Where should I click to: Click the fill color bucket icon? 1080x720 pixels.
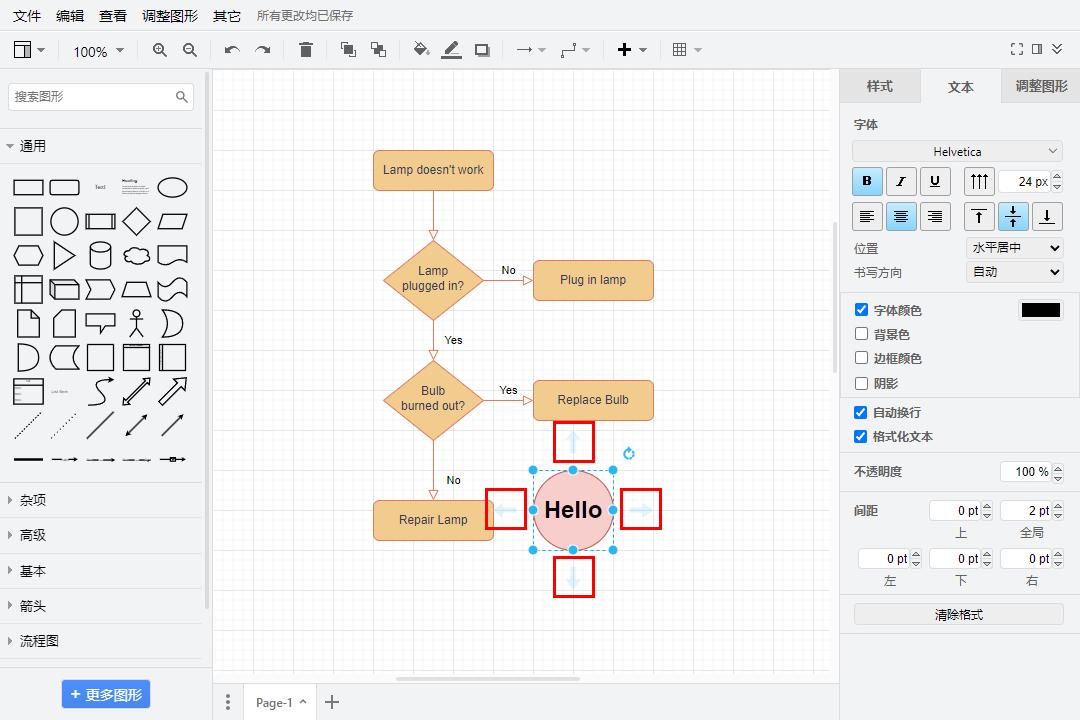click(421, 50)
